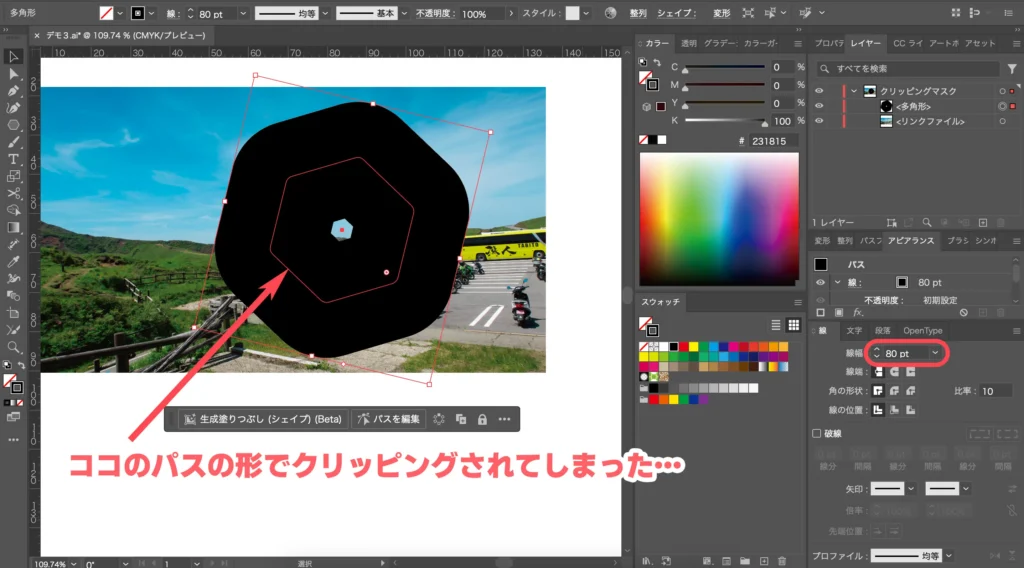The image size is (1024, 568).
Task: Click the new color group folder icon
Action: [x=744, y=561]
